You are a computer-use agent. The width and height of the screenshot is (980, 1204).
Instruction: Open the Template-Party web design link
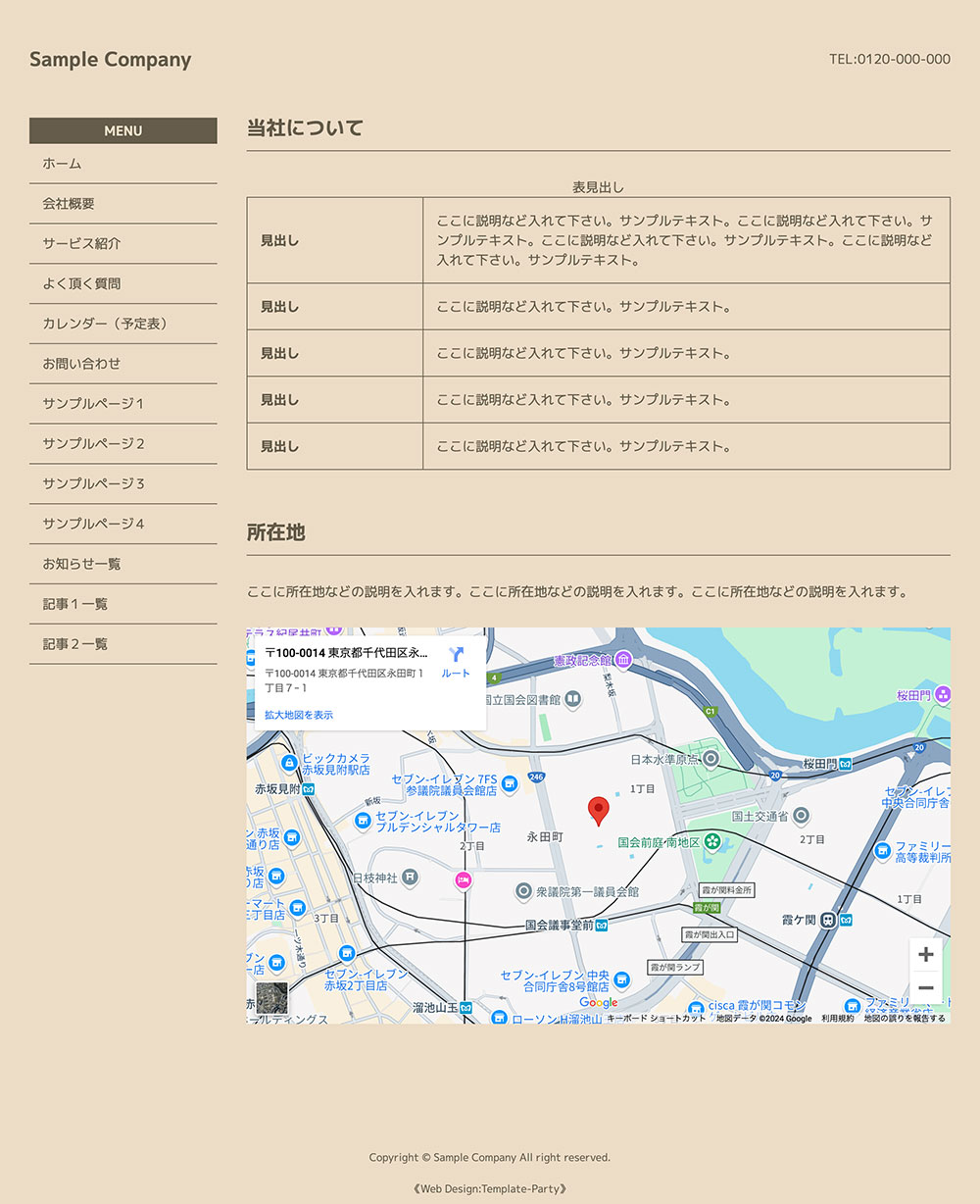[x=490, y=1188]
